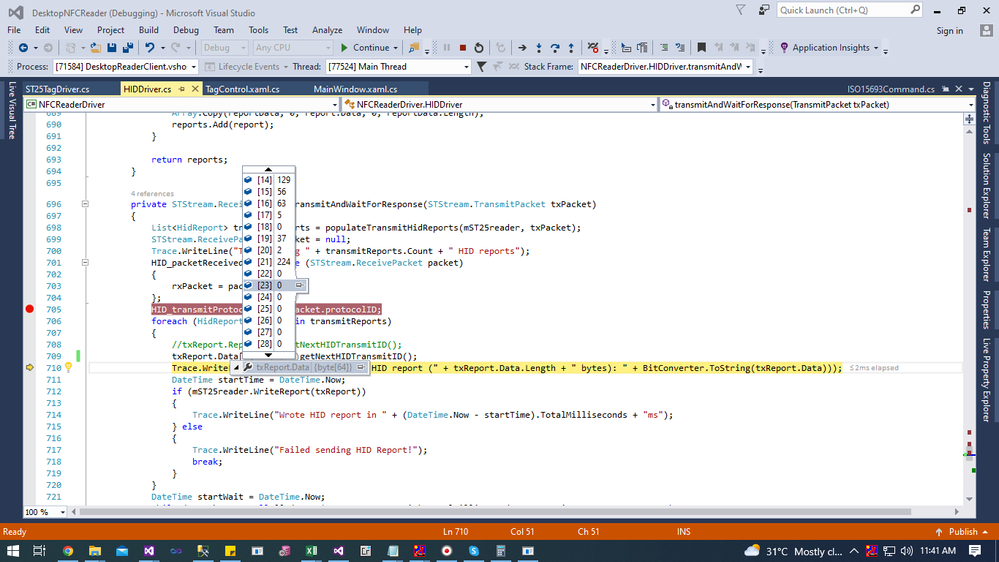Switch to the ST25TagDriver.cs tab
Screen dimensions: 999x562
click(x=57, y=89)
